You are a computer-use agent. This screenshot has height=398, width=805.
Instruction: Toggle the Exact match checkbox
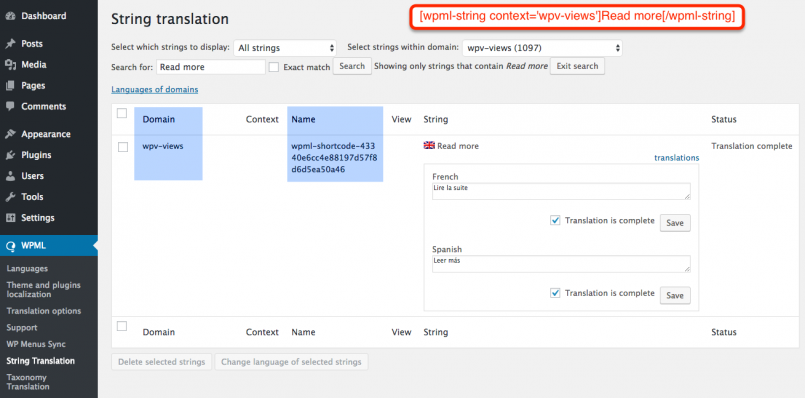[x=274, y=67]
